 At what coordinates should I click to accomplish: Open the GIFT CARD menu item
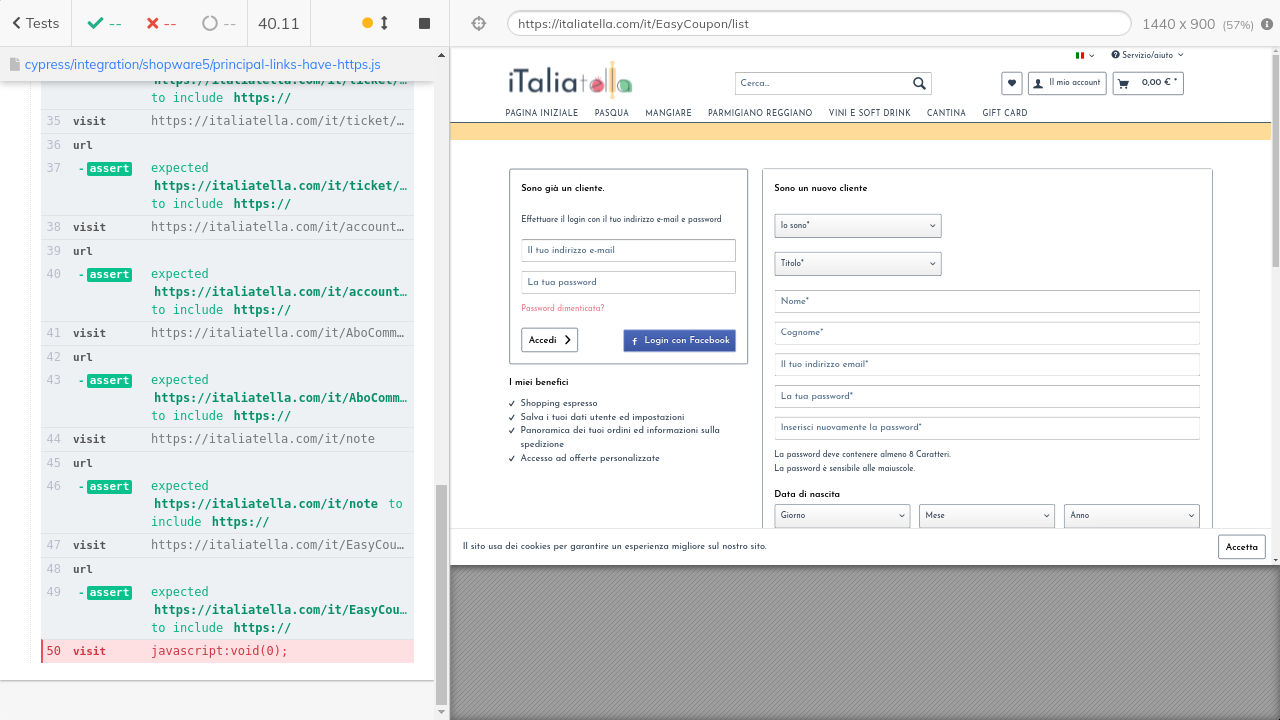1004,113
